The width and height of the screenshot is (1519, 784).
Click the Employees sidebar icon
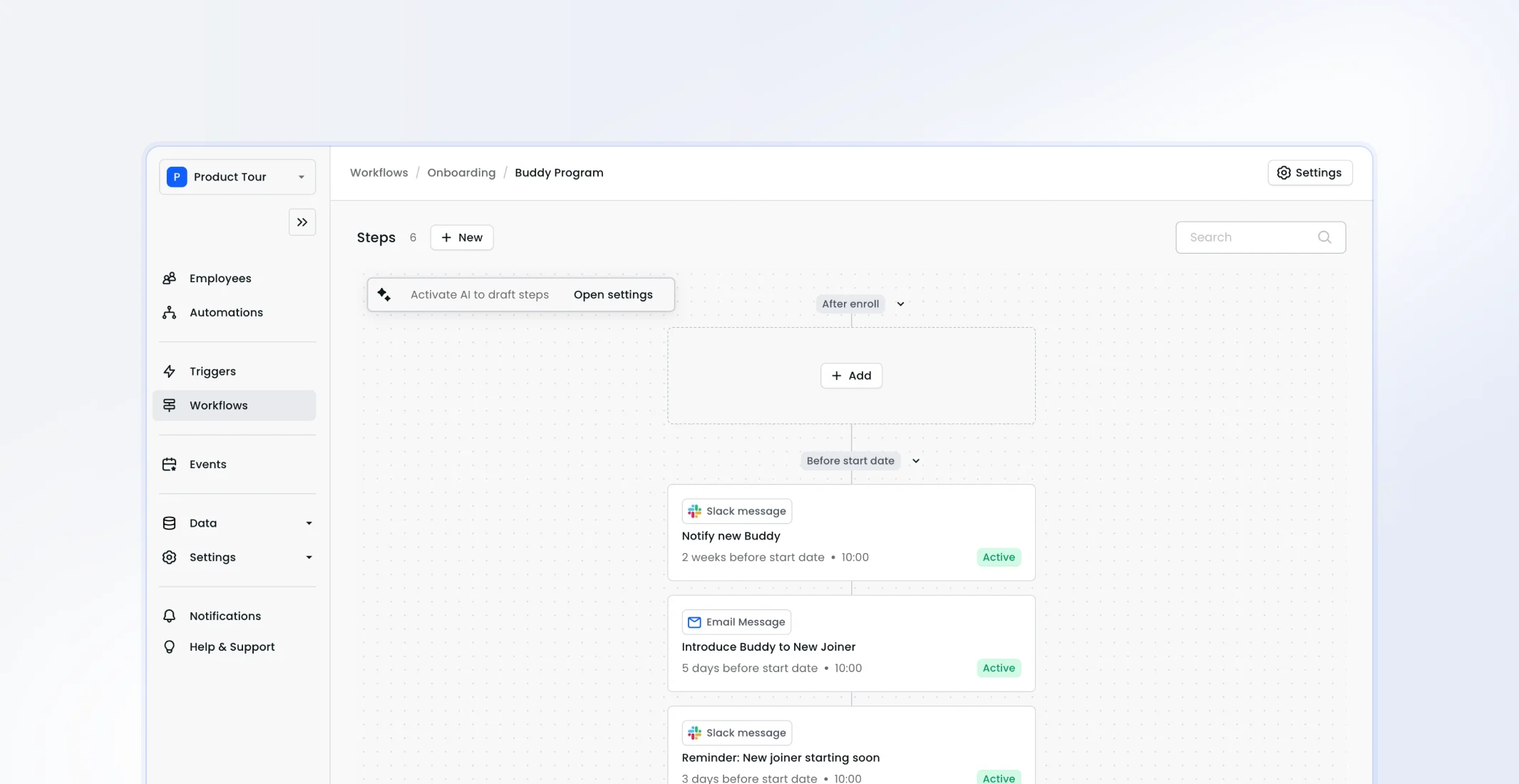169,279
